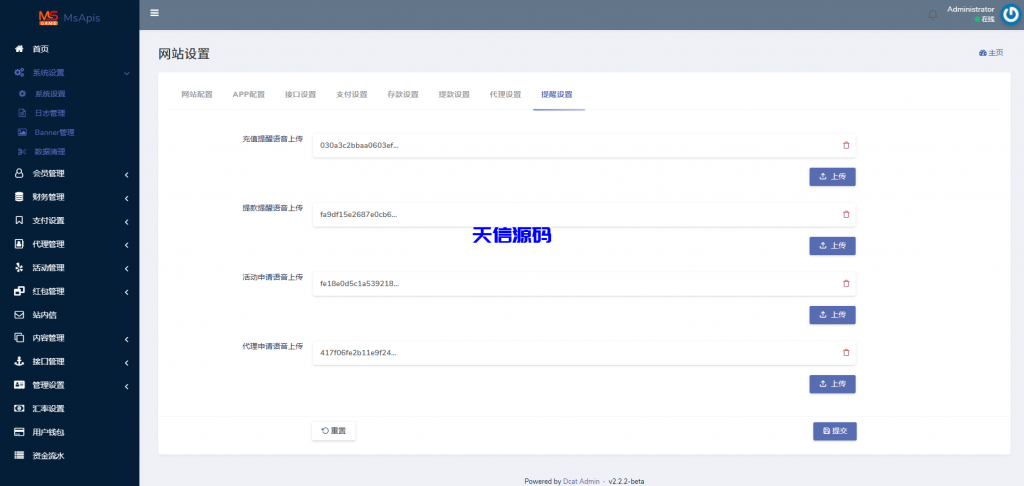
Task: Expand the 红包管理 menu arrow
Action: click(127, 292)
